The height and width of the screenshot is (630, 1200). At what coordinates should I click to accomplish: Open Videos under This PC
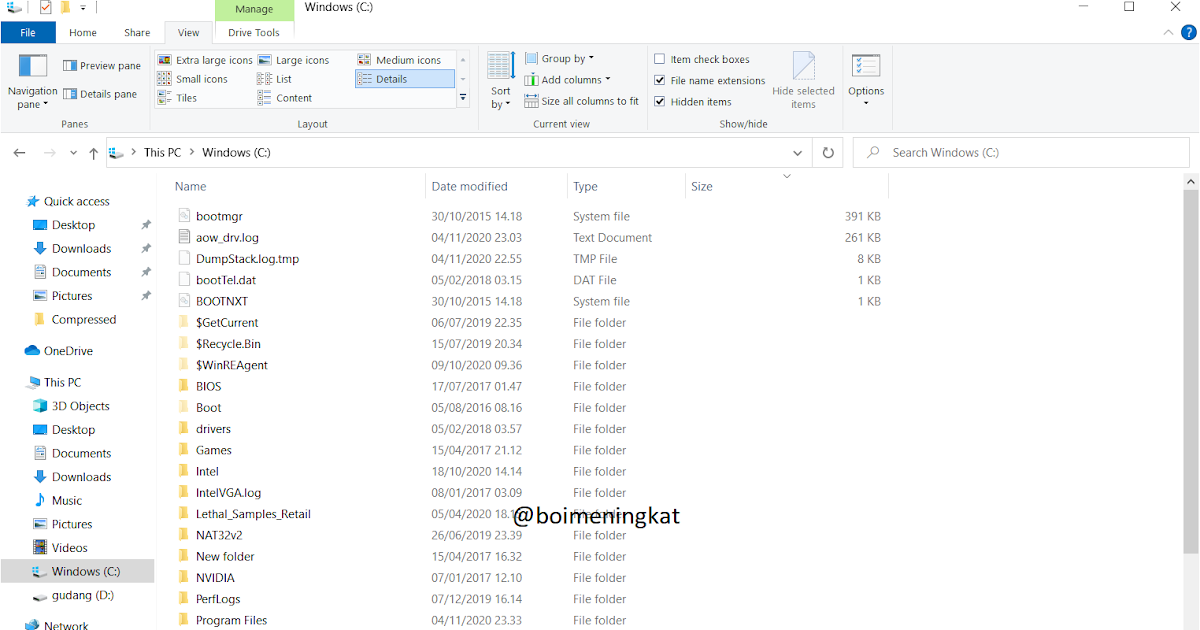tap(60, 548)
